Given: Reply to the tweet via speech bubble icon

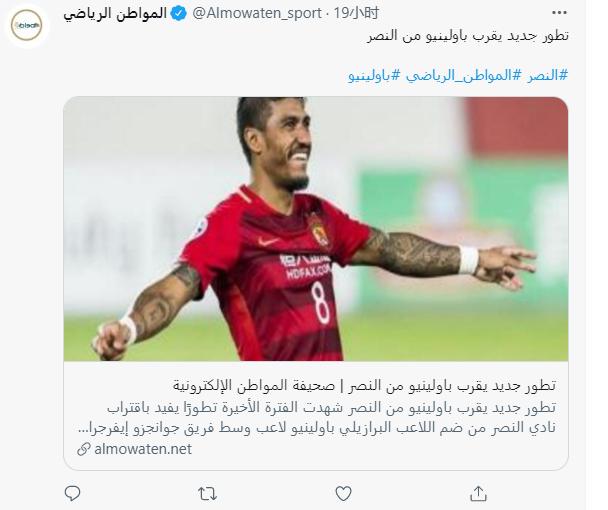Looking at the screenshot, I should coord(72,493).
